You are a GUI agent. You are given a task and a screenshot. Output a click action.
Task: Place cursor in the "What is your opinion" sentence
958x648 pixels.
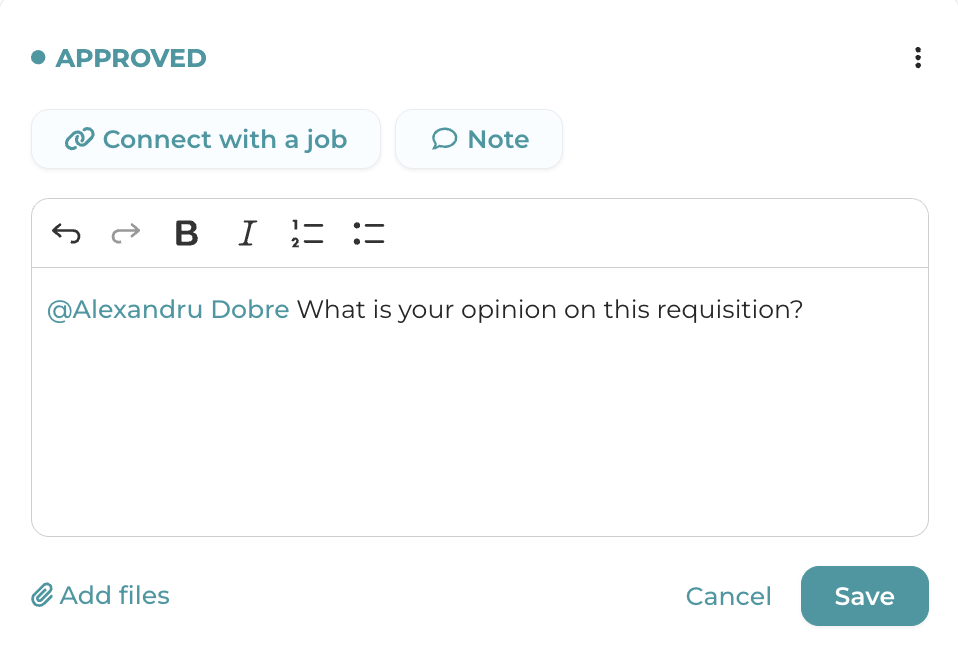tap(550, 310)
